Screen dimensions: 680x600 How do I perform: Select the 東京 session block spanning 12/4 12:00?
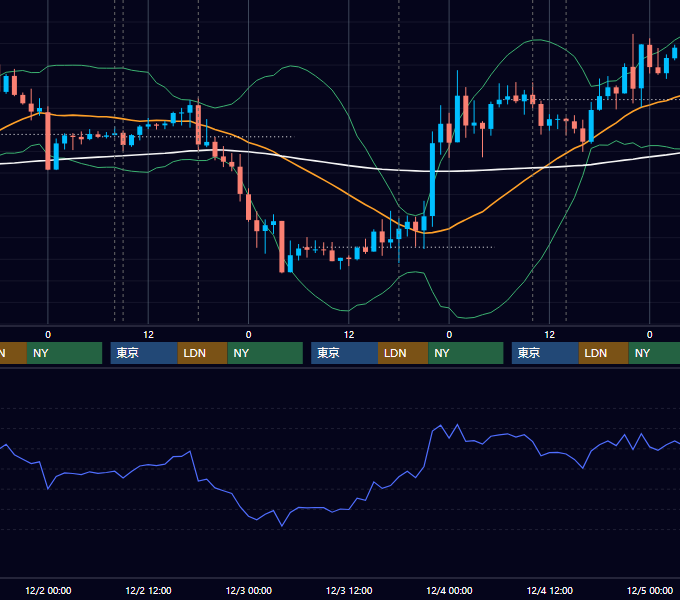(x=545, y=353)
